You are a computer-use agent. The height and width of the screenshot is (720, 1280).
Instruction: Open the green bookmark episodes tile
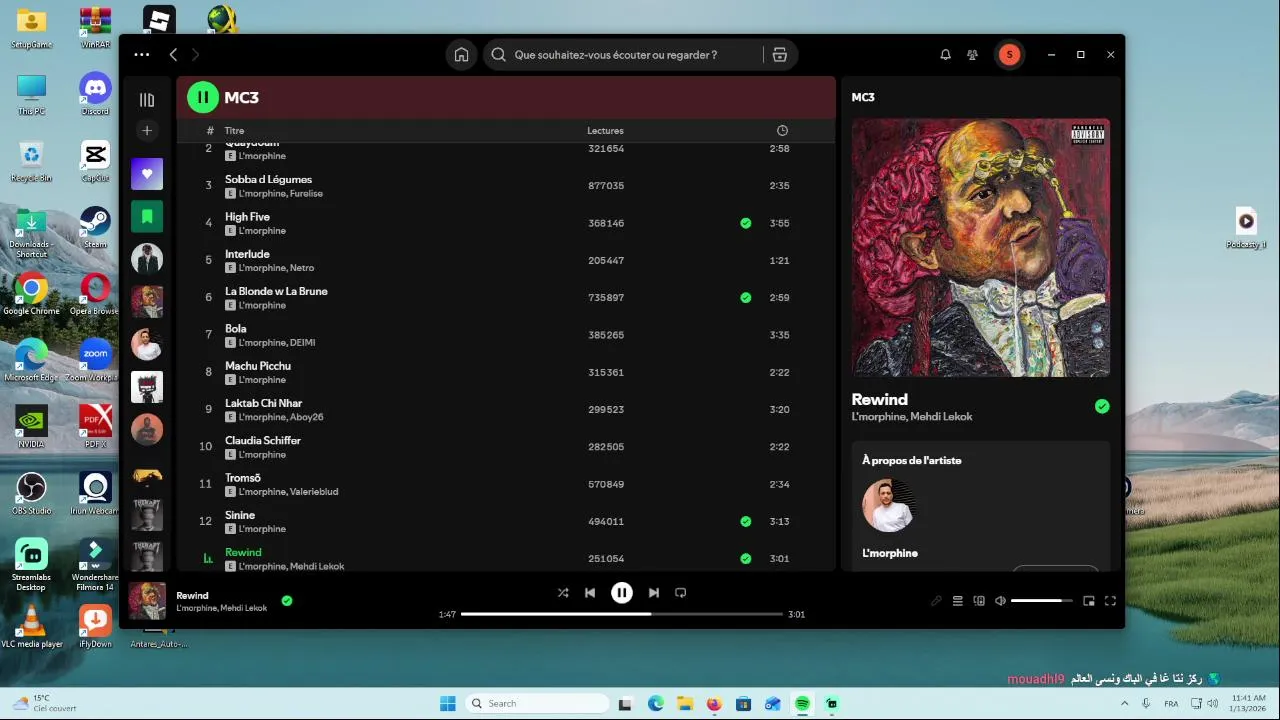(147, 216)
